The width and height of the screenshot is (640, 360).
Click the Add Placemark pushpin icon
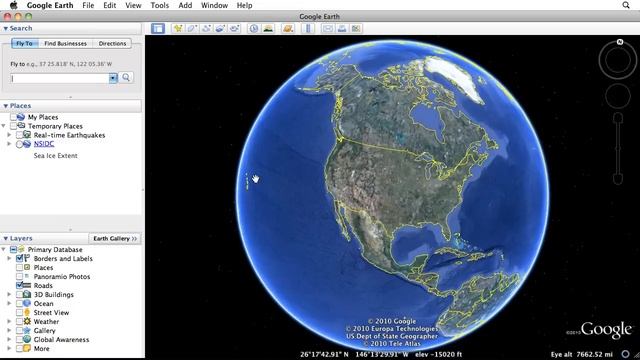point(178,29)
